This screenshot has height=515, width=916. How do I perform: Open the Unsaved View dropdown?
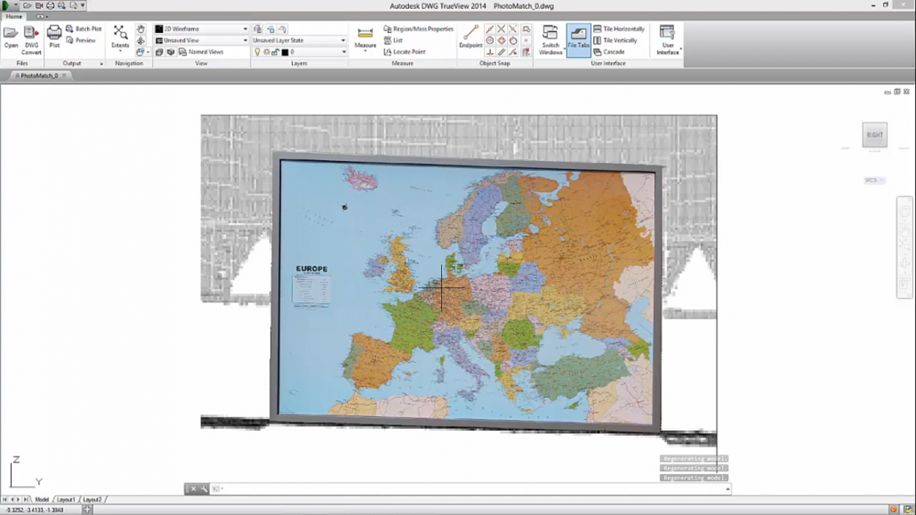click(200, 40)
